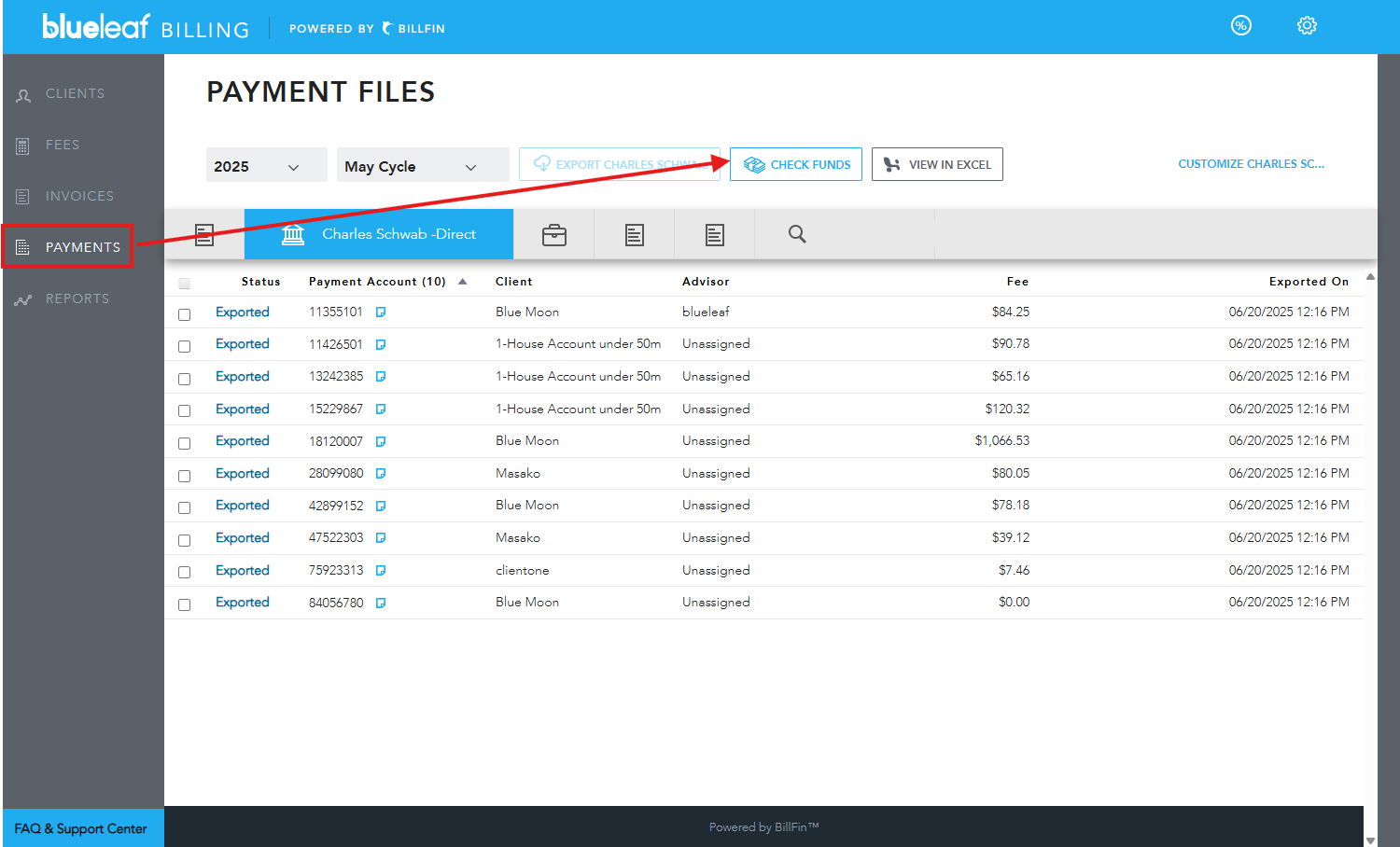Check the row for account 13242385
This screenshot has width=1400, height=847.
tap(184, 379)
